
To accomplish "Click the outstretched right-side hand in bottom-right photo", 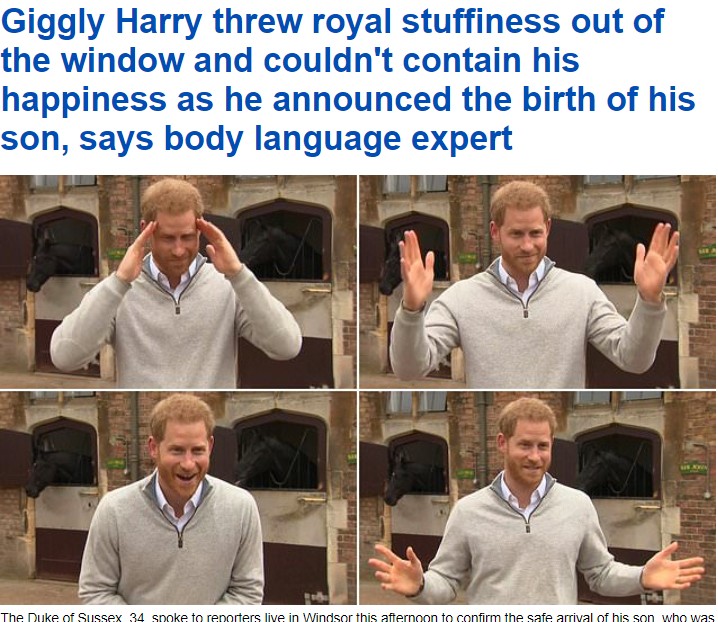I will click(673, 568).
